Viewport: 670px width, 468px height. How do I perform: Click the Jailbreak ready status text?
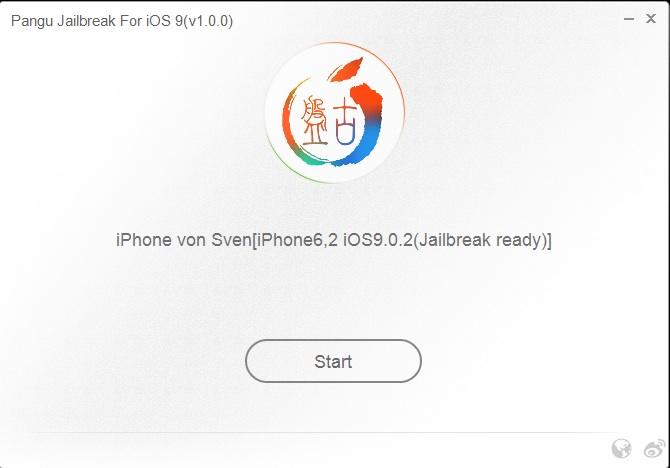pyautogui.click(x=481, y=240)
